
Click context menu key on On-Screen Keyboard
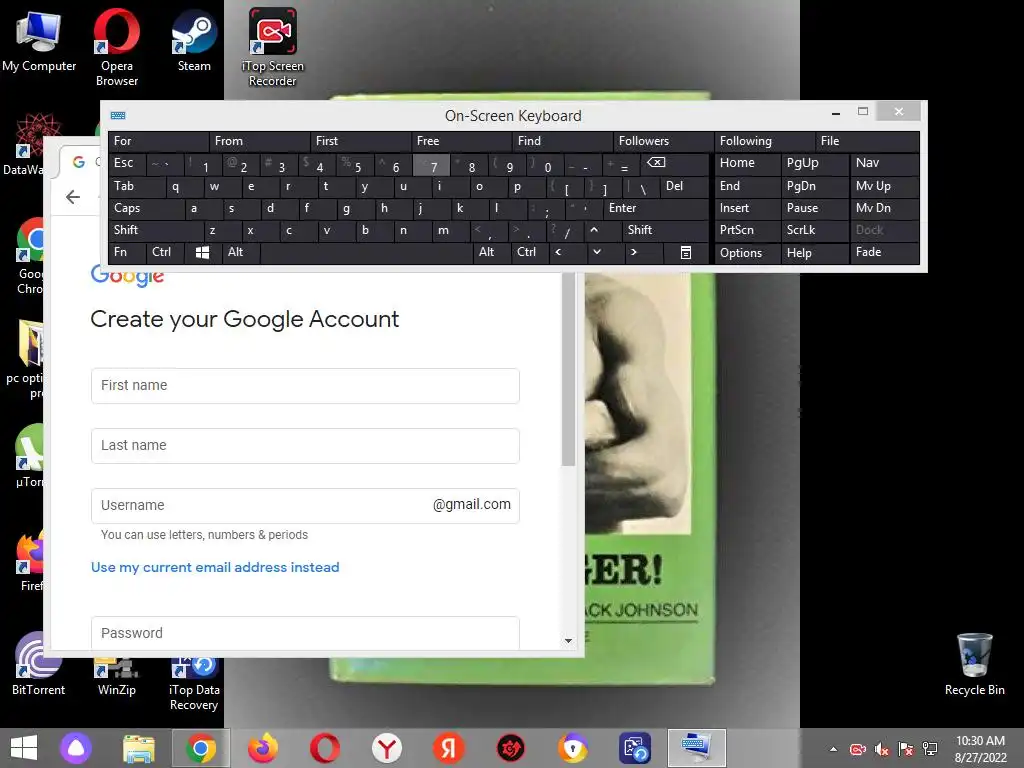point(686,253)
